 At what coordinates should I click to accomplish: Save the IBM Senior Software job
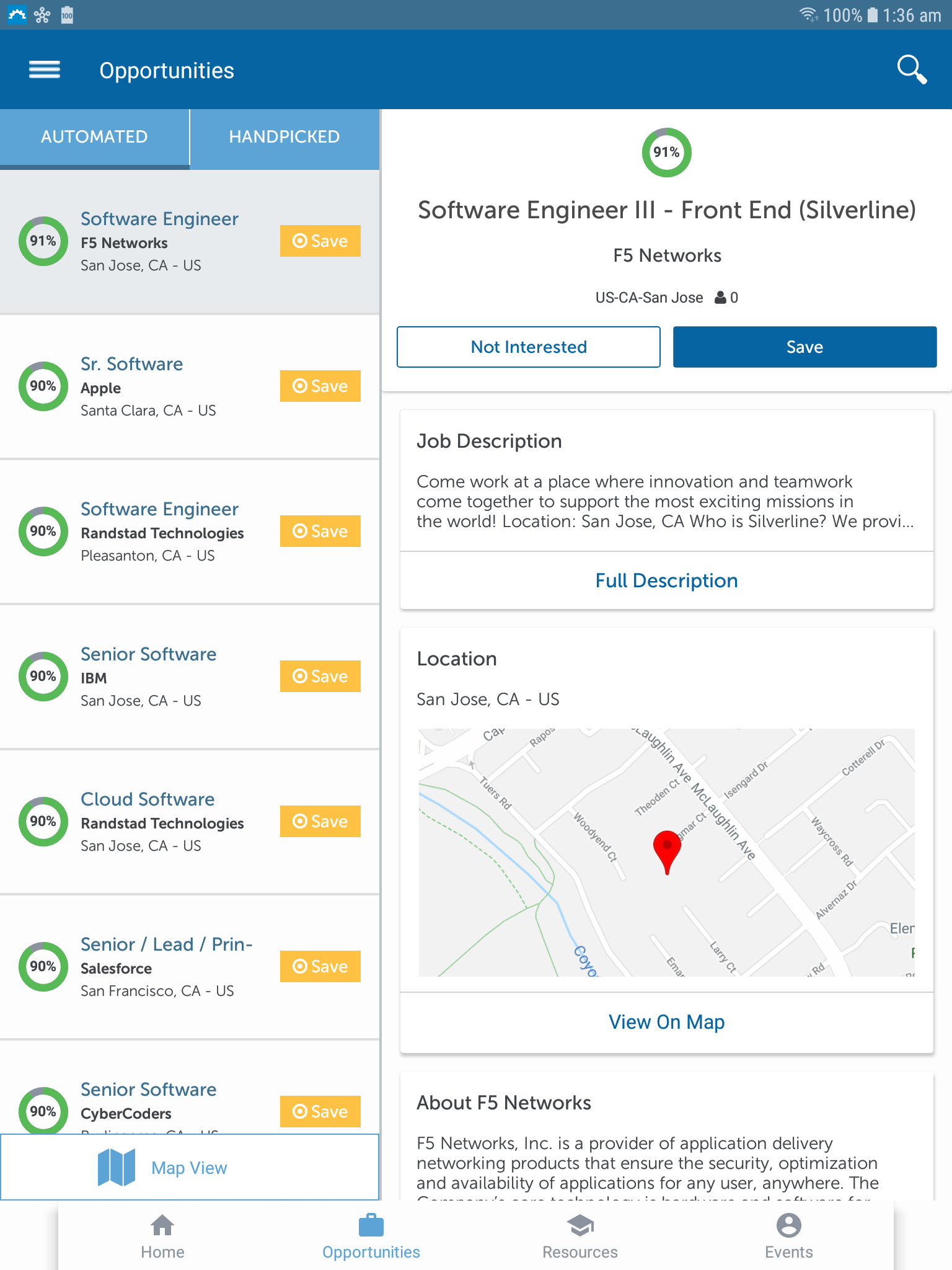[x=320, y=676]
